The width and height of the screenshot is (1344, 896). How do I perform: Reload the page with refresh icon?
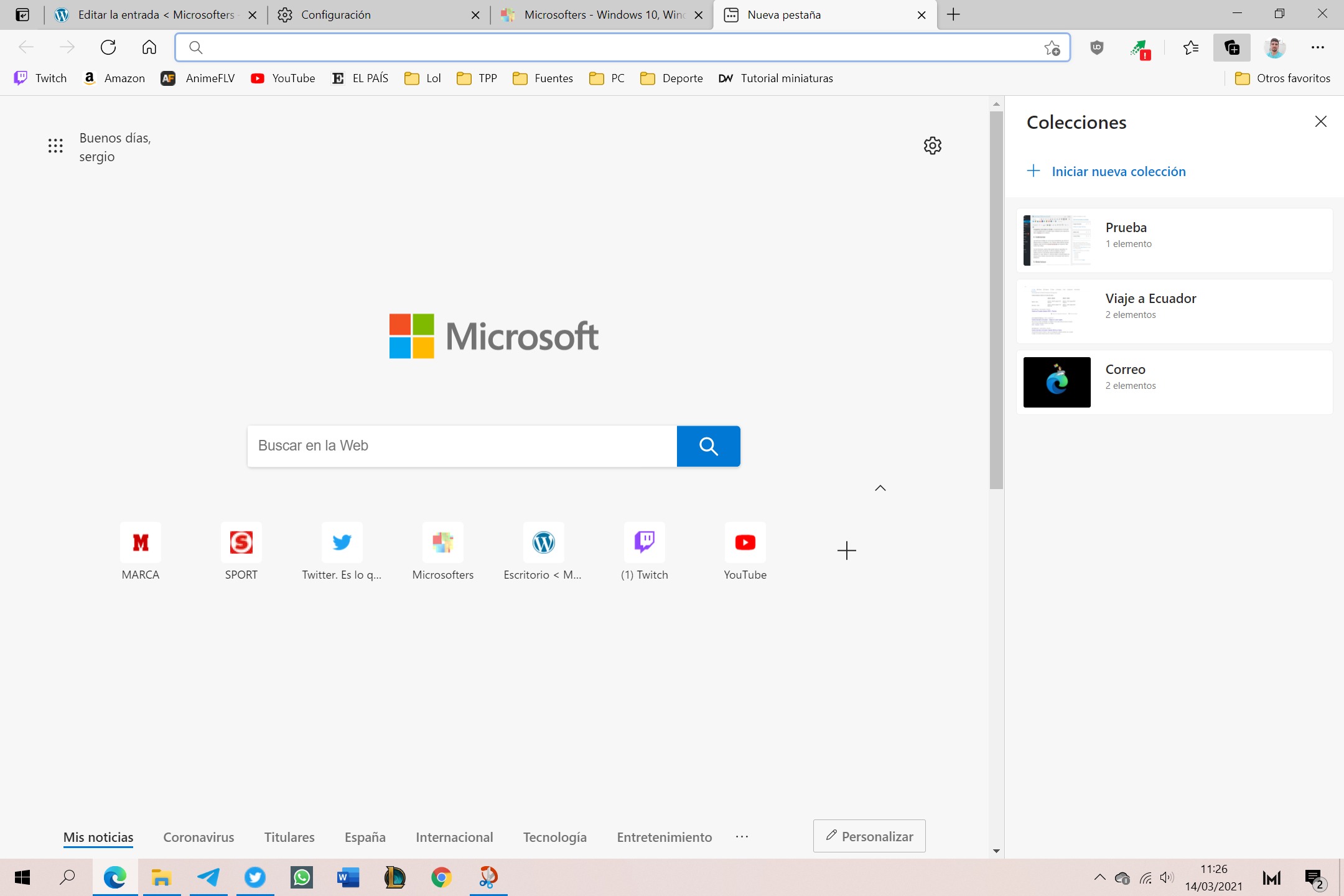click(x=108, y=47)
